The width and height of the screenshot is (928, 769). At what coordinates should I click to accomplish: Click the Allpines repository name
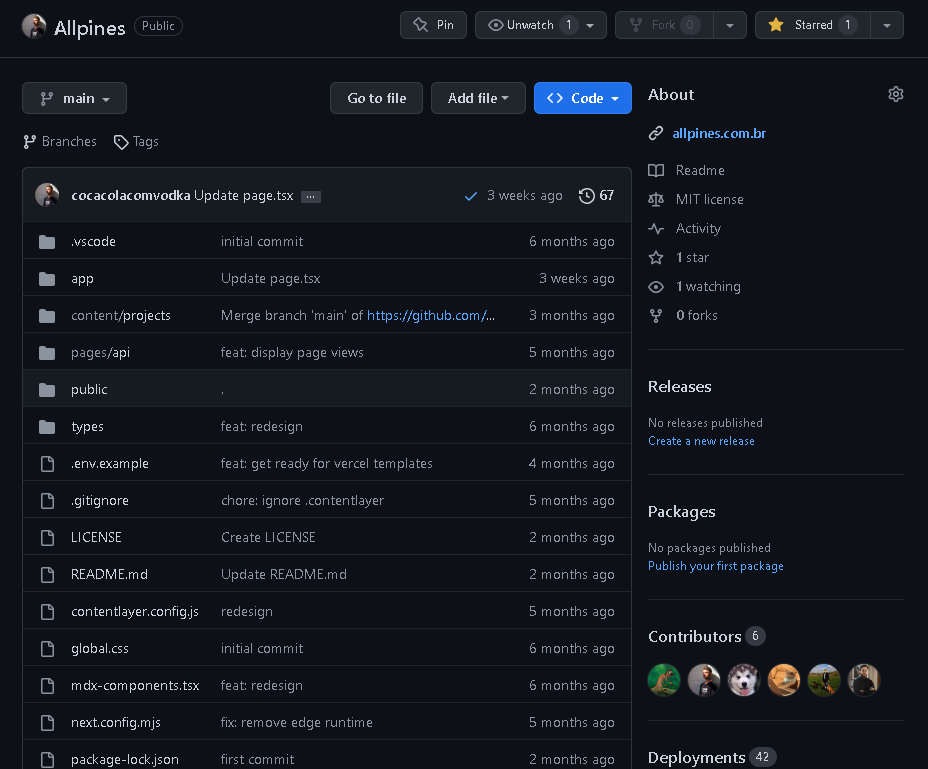[x=89, y=28]
